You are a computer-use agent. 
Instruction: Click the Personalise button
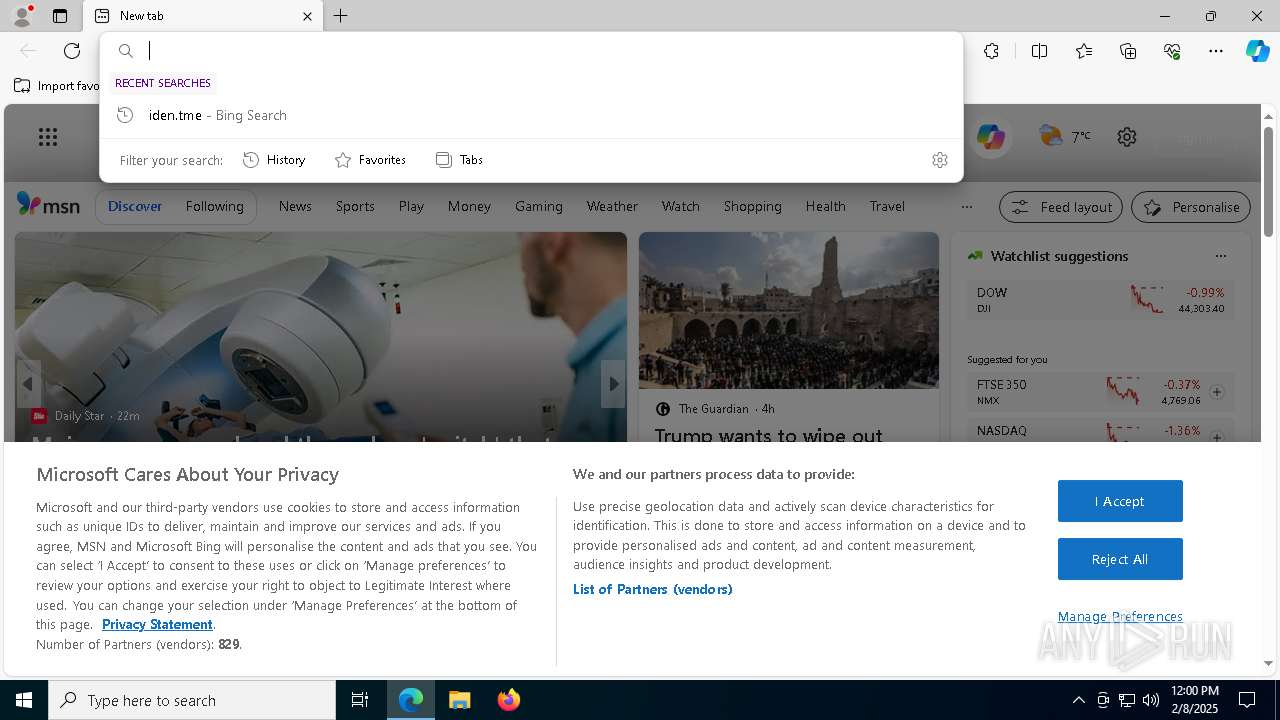click(1190, 207)
